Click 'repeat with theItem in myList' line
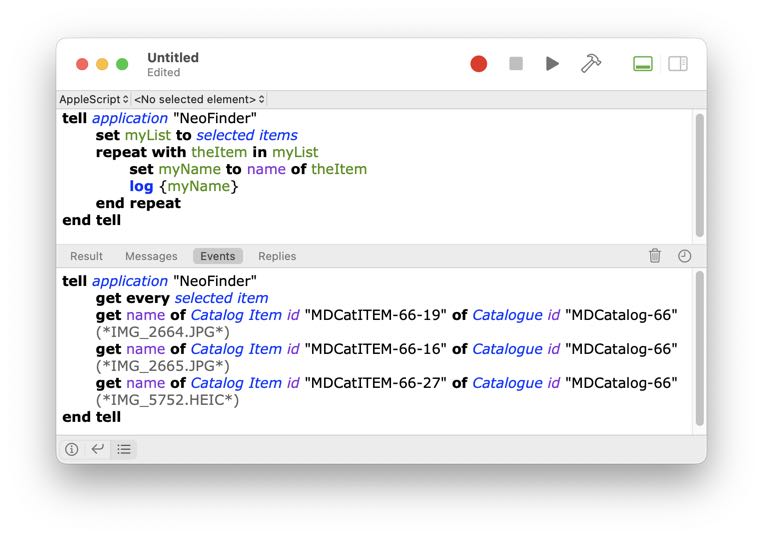The width and height of the screenshot is (763, 538). (x=207, y=152)
